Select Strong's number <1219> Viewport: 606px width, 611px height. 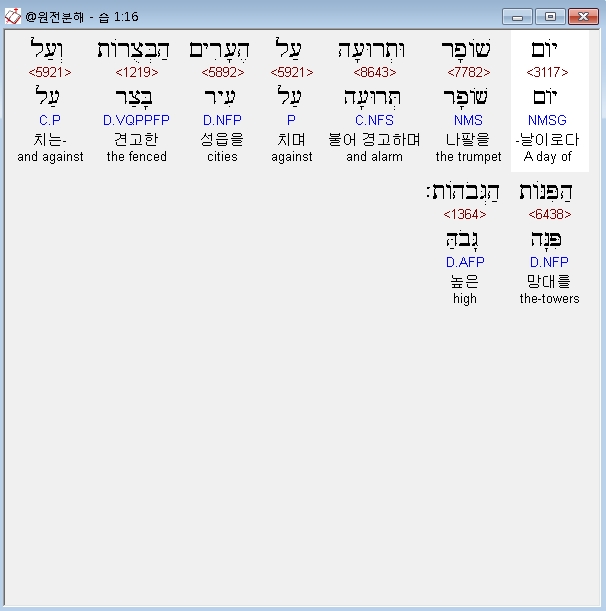[x=136, y=72]
